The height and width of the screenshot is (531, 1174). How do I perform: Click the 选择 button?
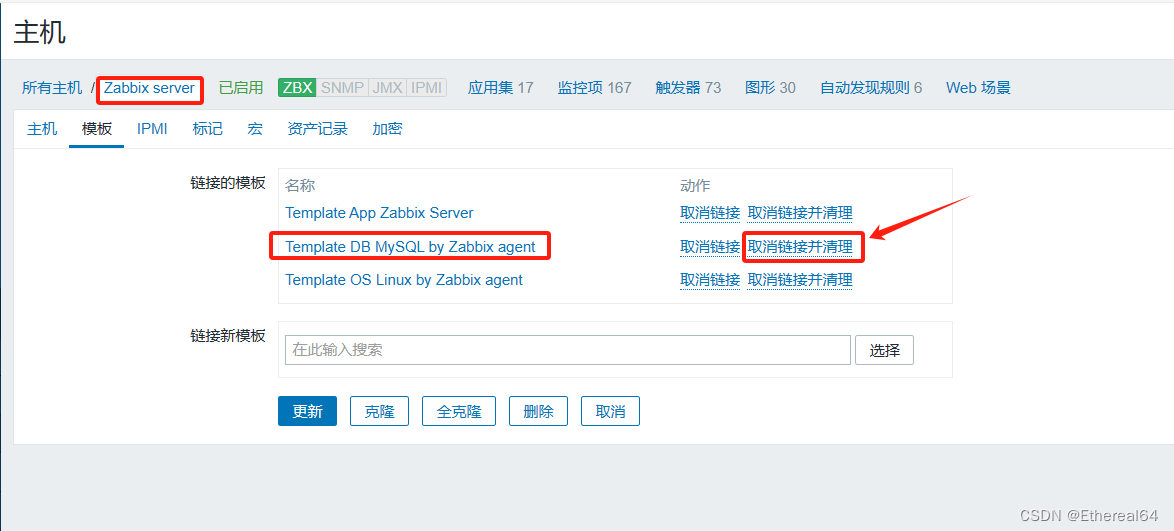884,350
